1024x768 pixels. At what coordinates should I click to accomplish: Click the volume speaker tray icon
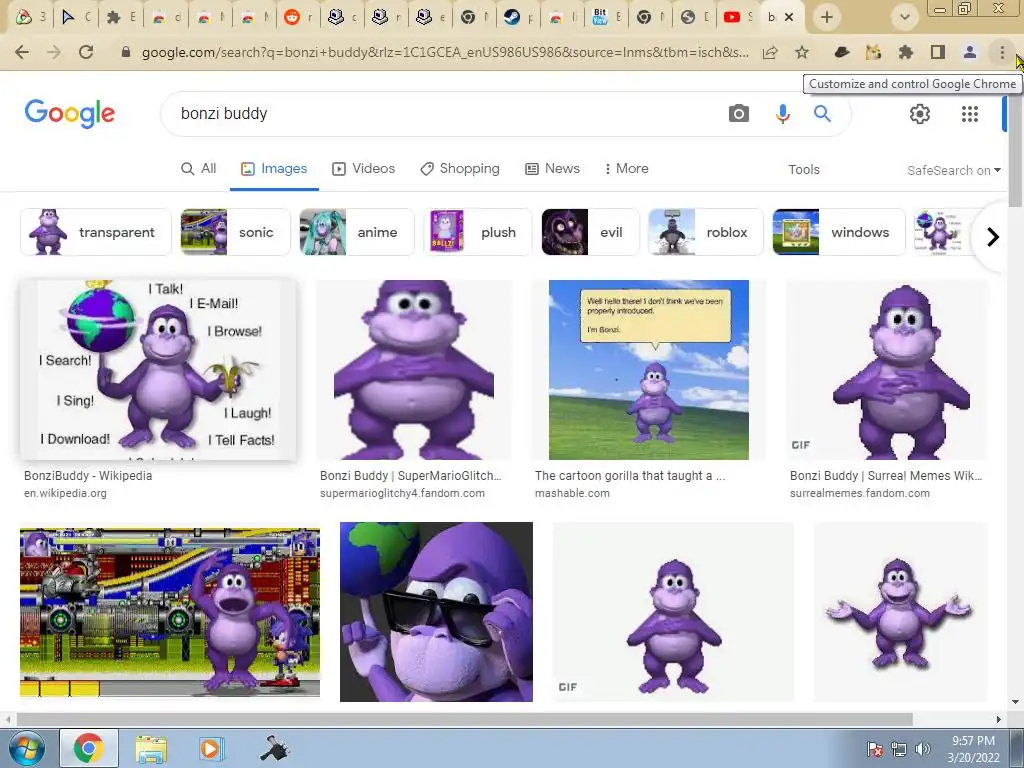pos(923,749)
